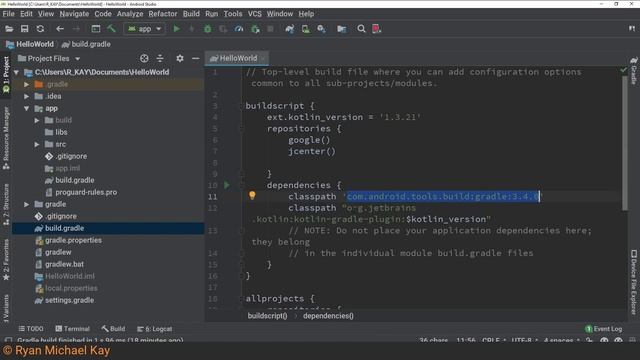
Task: Toggle the Gradle panel on the right edge
Action: click(x=633, y=70)
